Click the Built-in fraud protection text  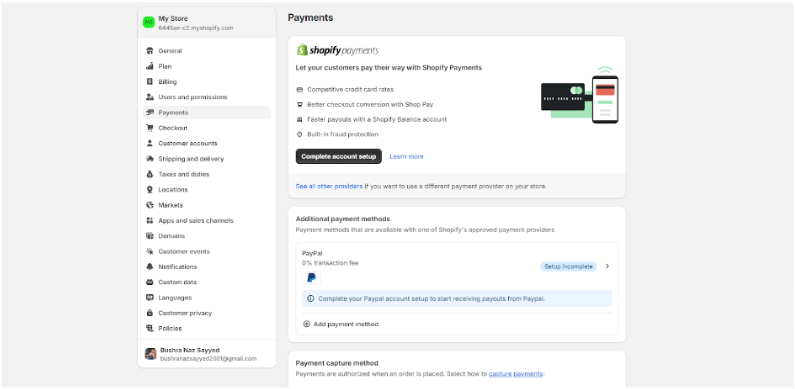[x=343, y=134]
